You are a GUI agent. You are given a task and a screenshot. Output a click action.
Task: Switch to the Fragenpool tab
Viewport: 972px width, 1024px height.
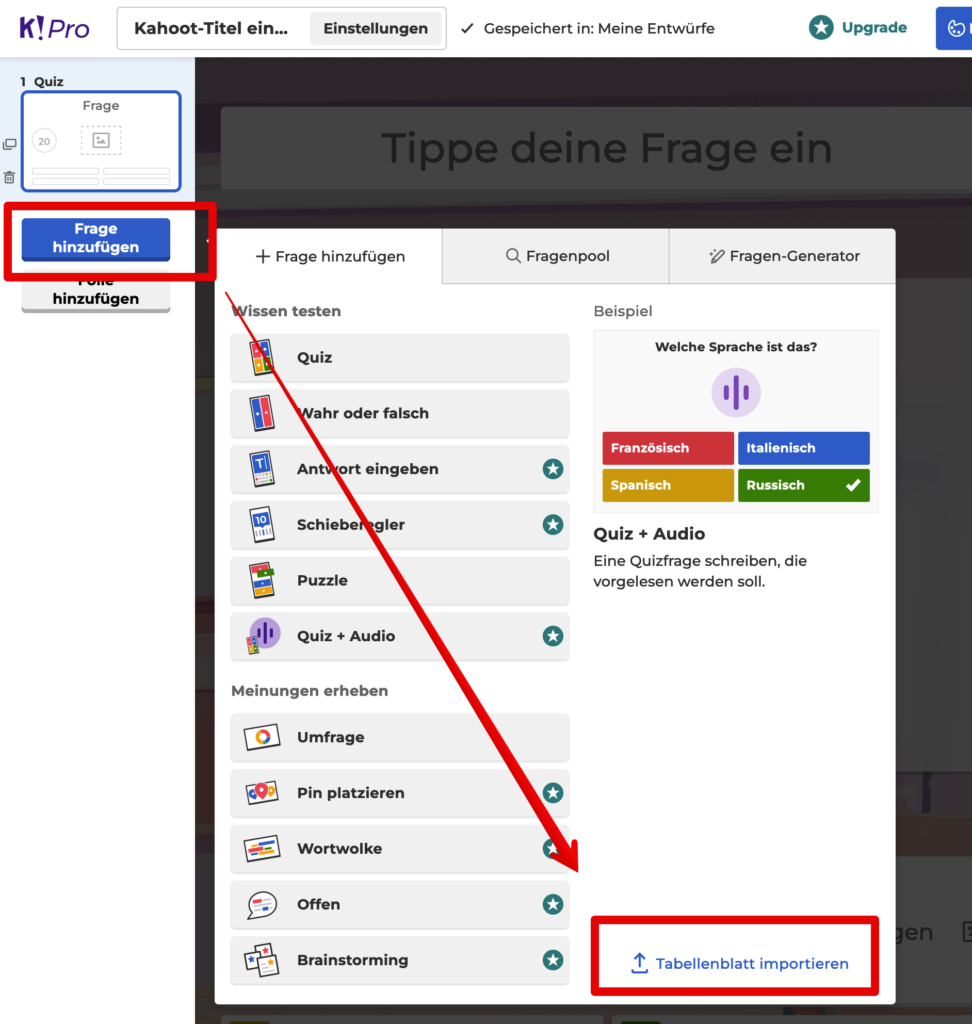[554, 256]
